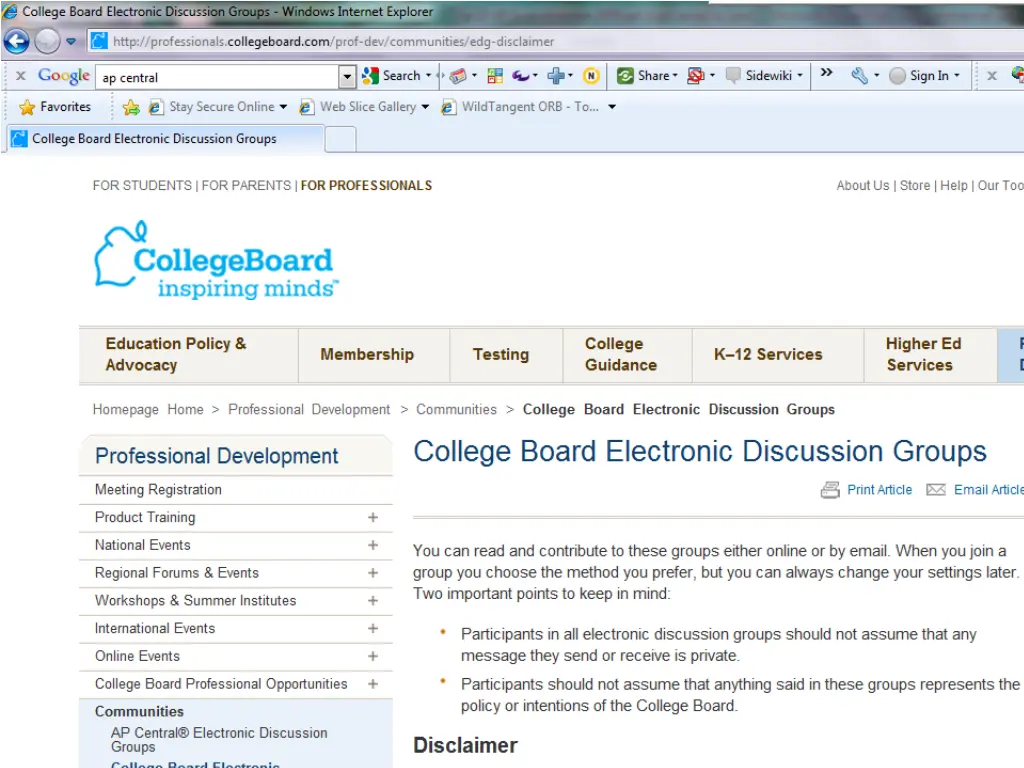Open the WildTangent ORB favorite

point(520,106)
